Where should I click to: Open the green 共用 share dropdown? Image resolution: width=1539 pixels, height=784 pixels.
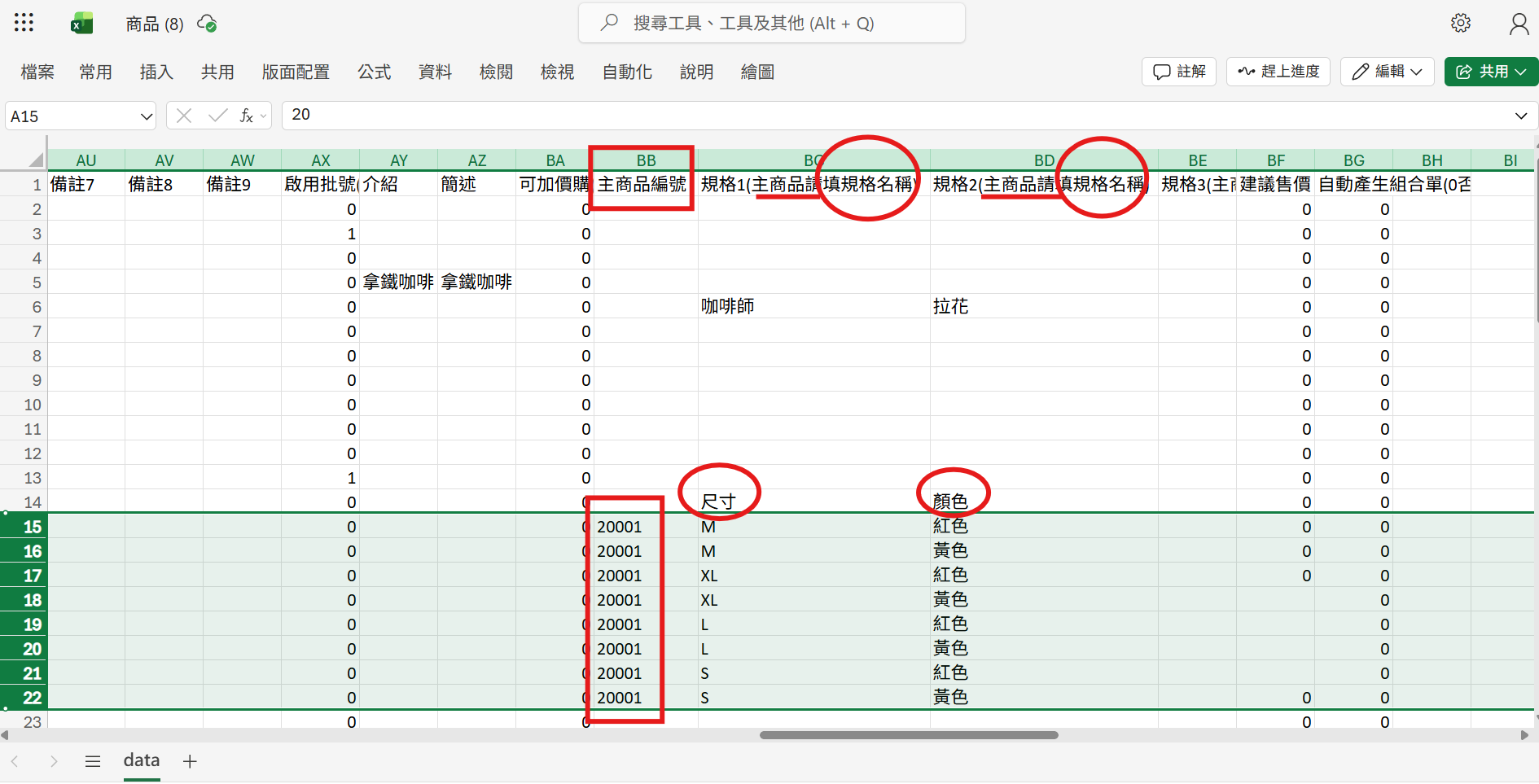[x=1491, y=72]
